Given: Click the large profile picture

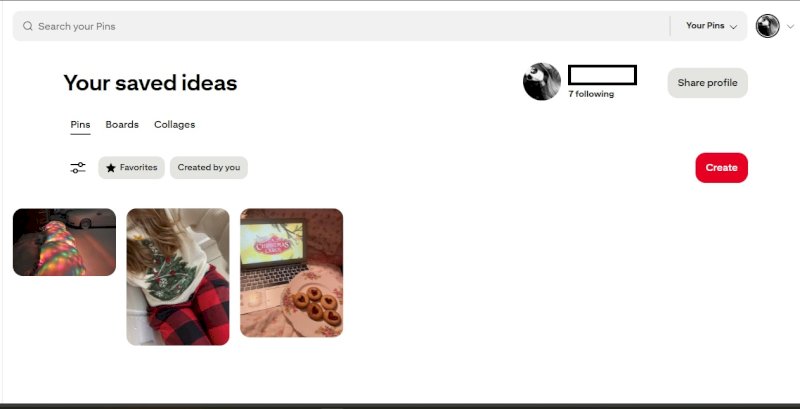Looking at the screenshot, I should (542, 82).
